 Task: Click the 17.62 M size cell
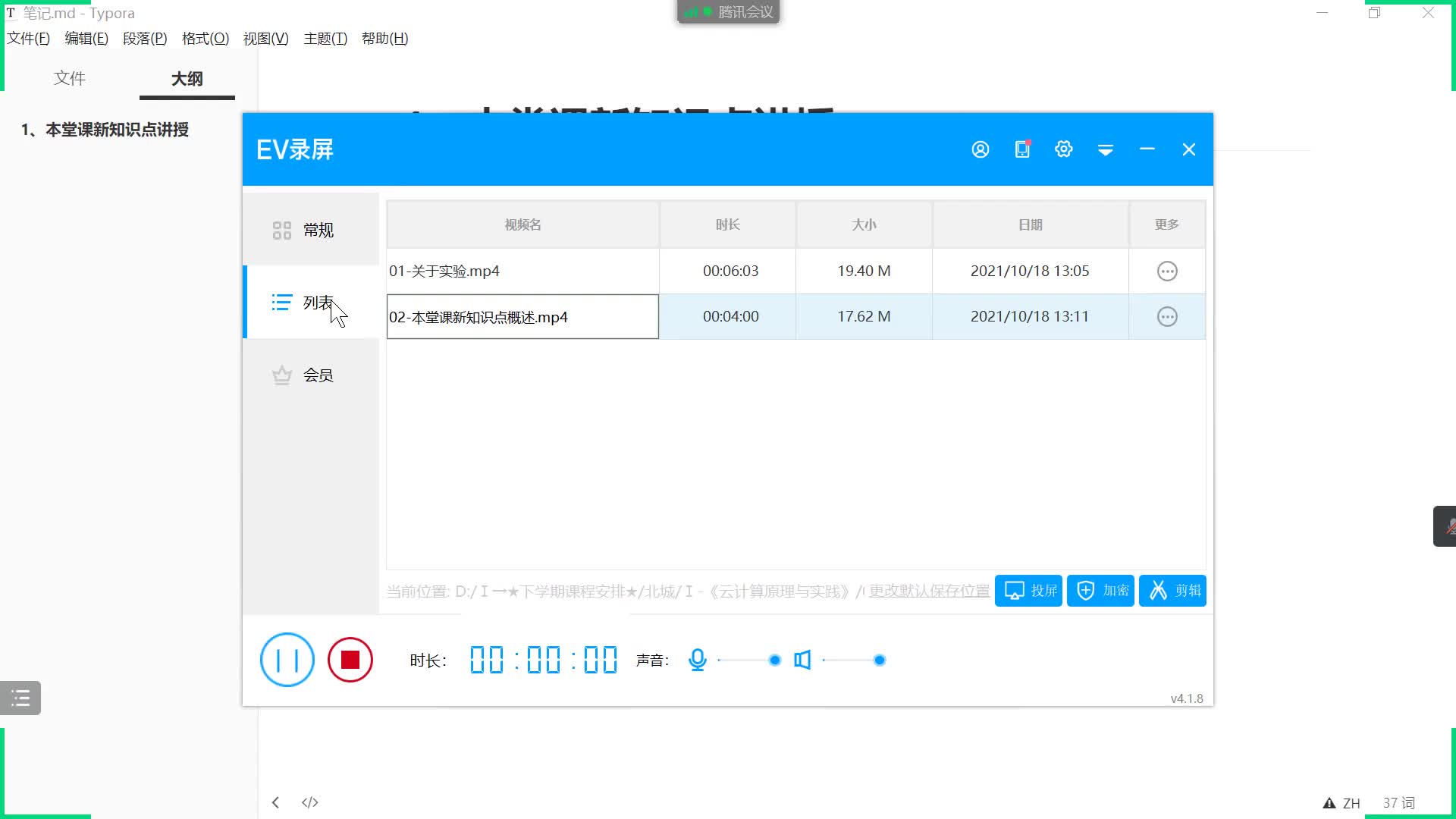click(x=864, y=316)
